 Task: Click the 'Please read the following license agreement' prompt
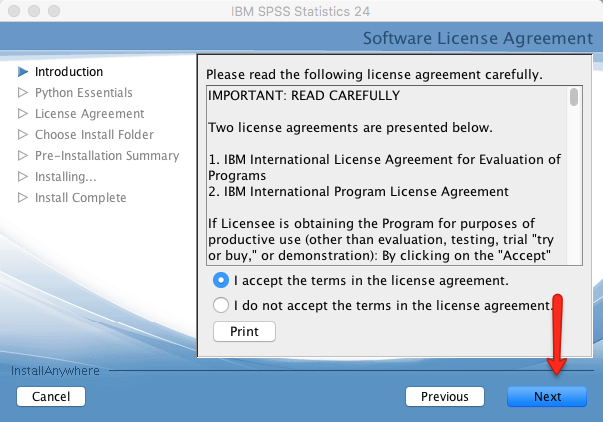[x=374, y=74]
